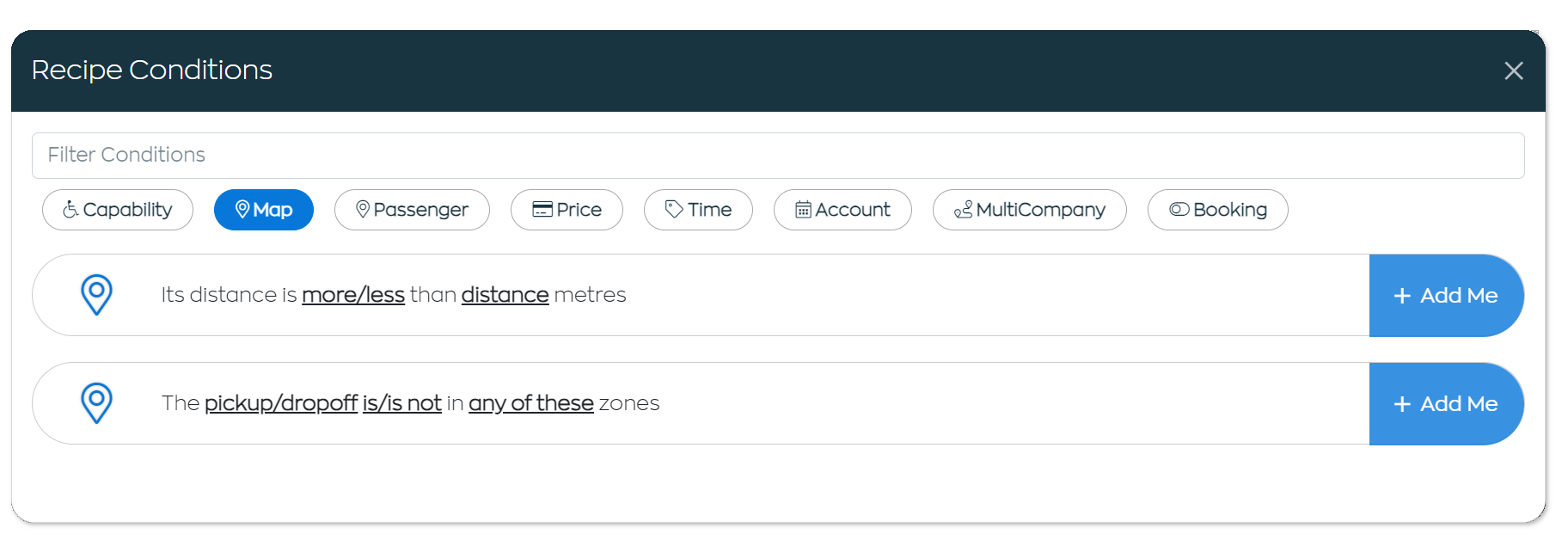Click the Account calendar icon
Screen dimensions: 1568x552
[803, 209]
